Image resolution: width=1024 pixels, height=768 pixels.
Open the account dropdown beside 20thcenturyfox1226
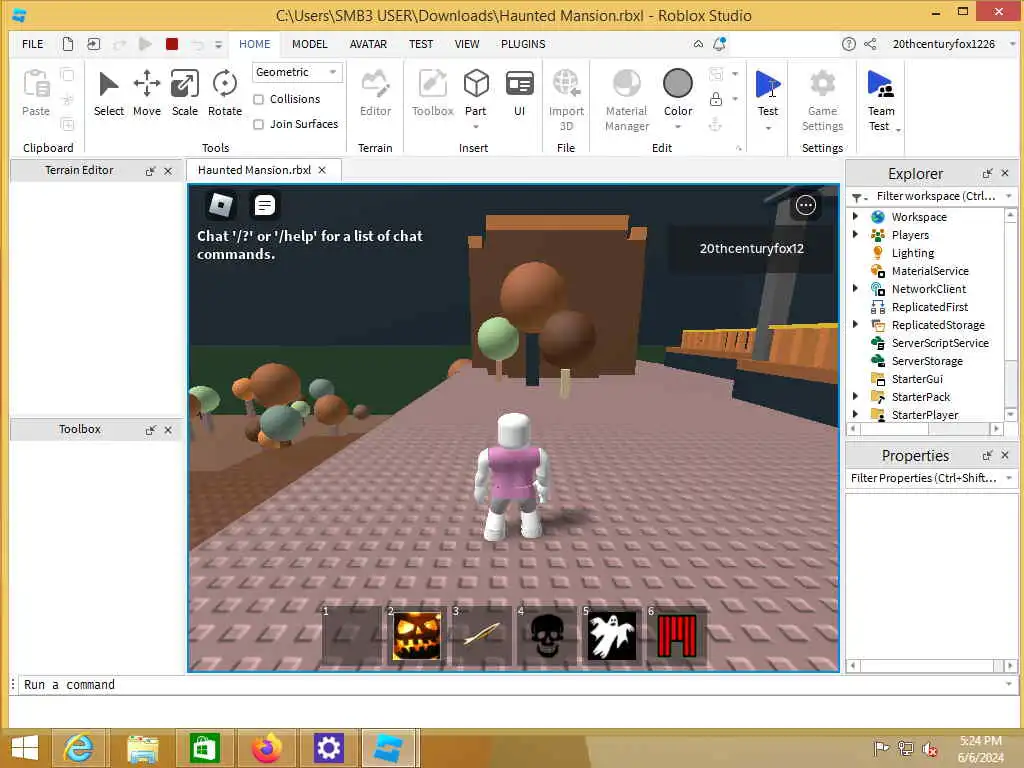pyautogui.click(x=1012, y=44)
